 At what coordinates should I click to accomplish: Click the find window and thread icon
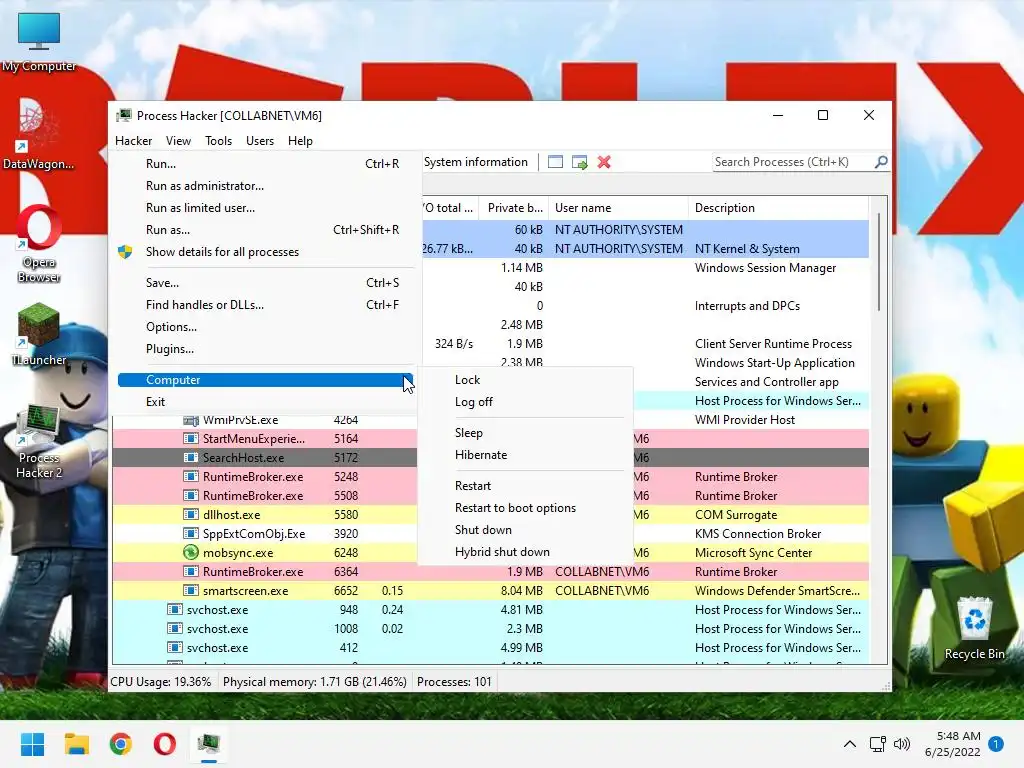(x=579, y=162)
